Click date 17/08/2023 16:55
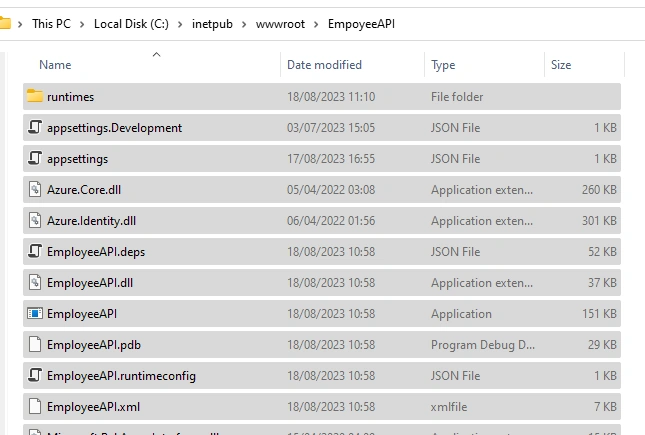645x435 pixels. [x=331, y=158]
